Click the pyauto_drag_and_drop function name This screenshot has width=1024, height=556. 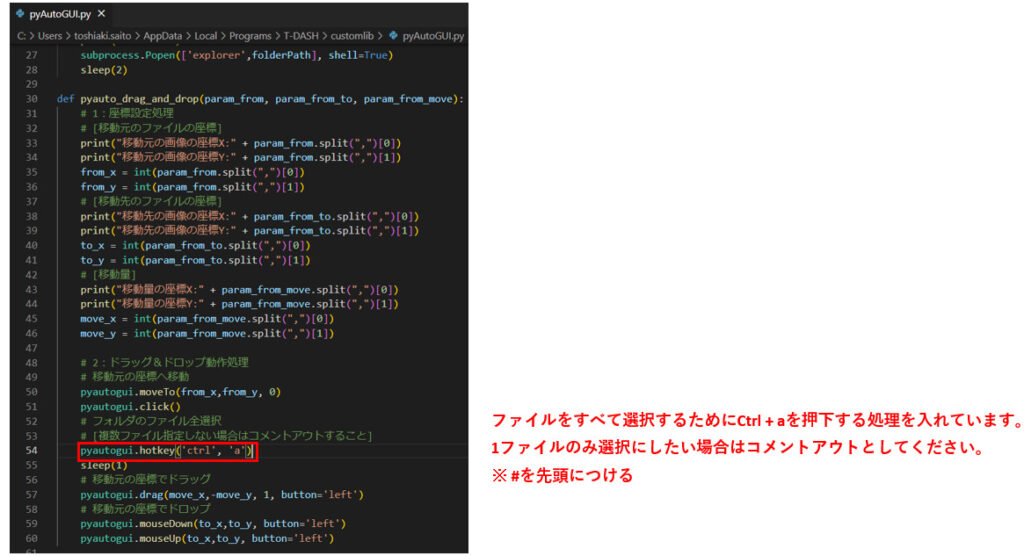click(x=139, y=100)
